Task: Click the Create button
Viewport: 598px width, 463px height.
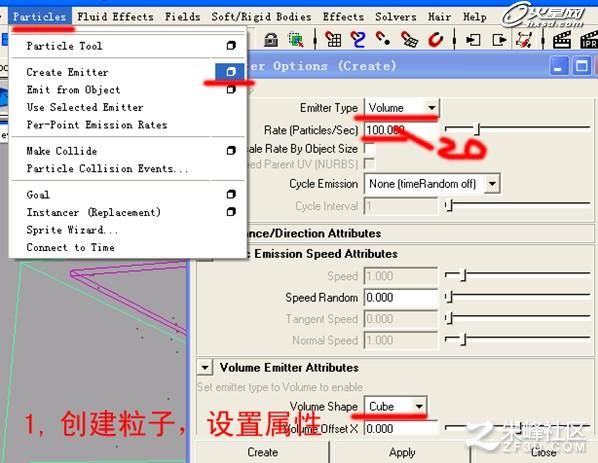Action: (262, 452)
